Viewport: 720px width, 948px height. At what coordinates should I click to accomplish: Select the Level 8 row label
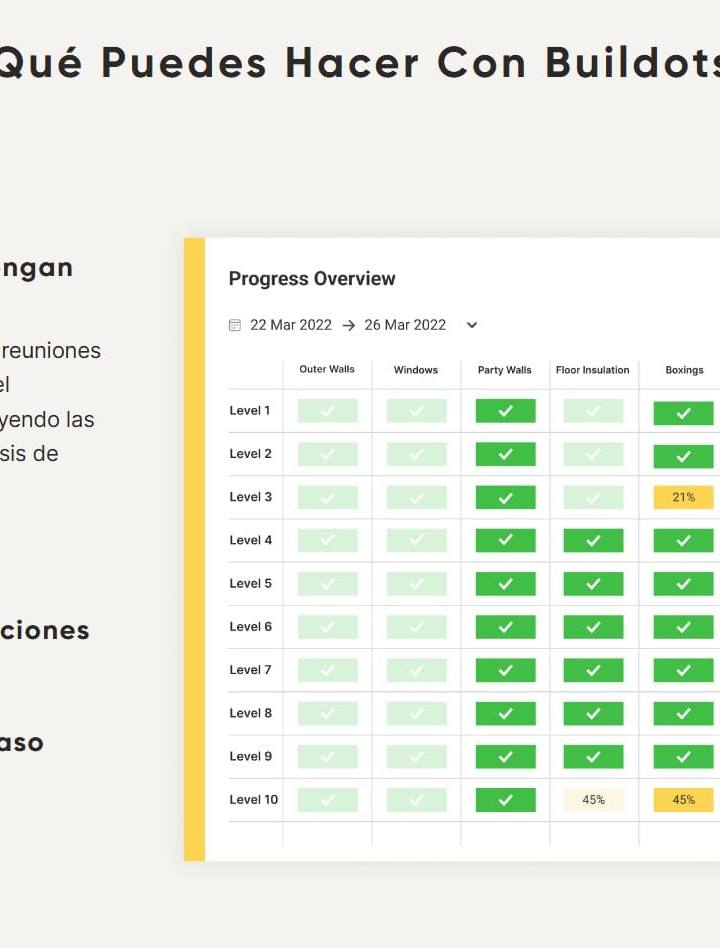[250, 713]
